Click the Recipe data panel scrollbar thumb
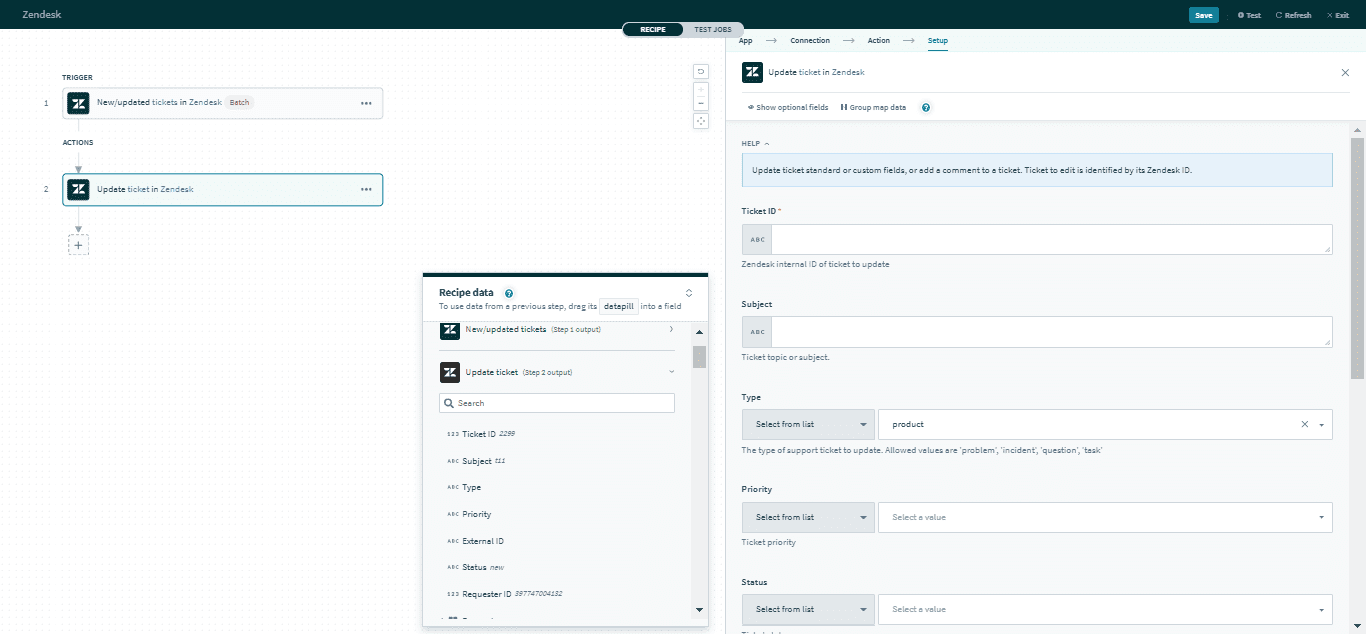Viewport: 1366px width, 634px height. [699, 357]
